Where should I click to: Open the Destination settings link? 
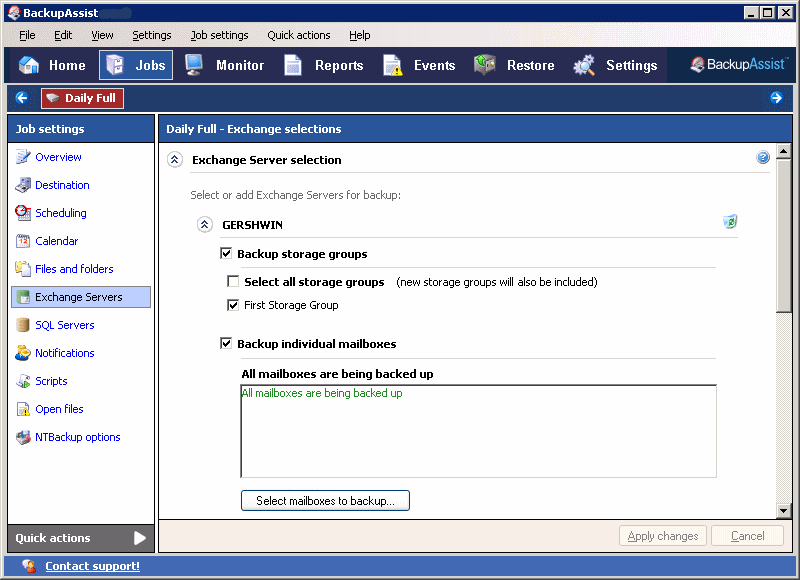pos(62,185)
